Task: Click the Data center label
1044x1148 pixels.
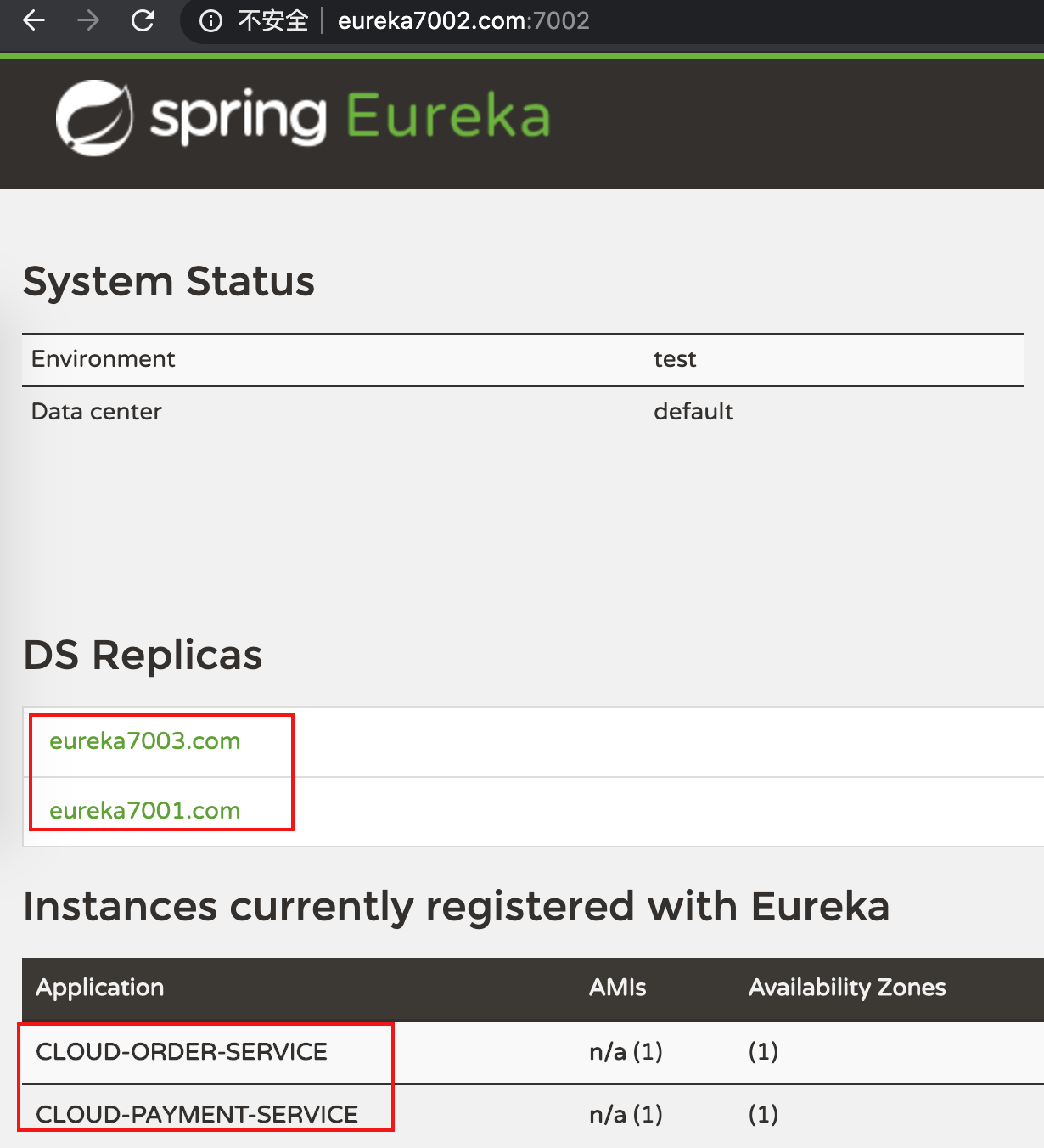Action: (x=96, y=412)
